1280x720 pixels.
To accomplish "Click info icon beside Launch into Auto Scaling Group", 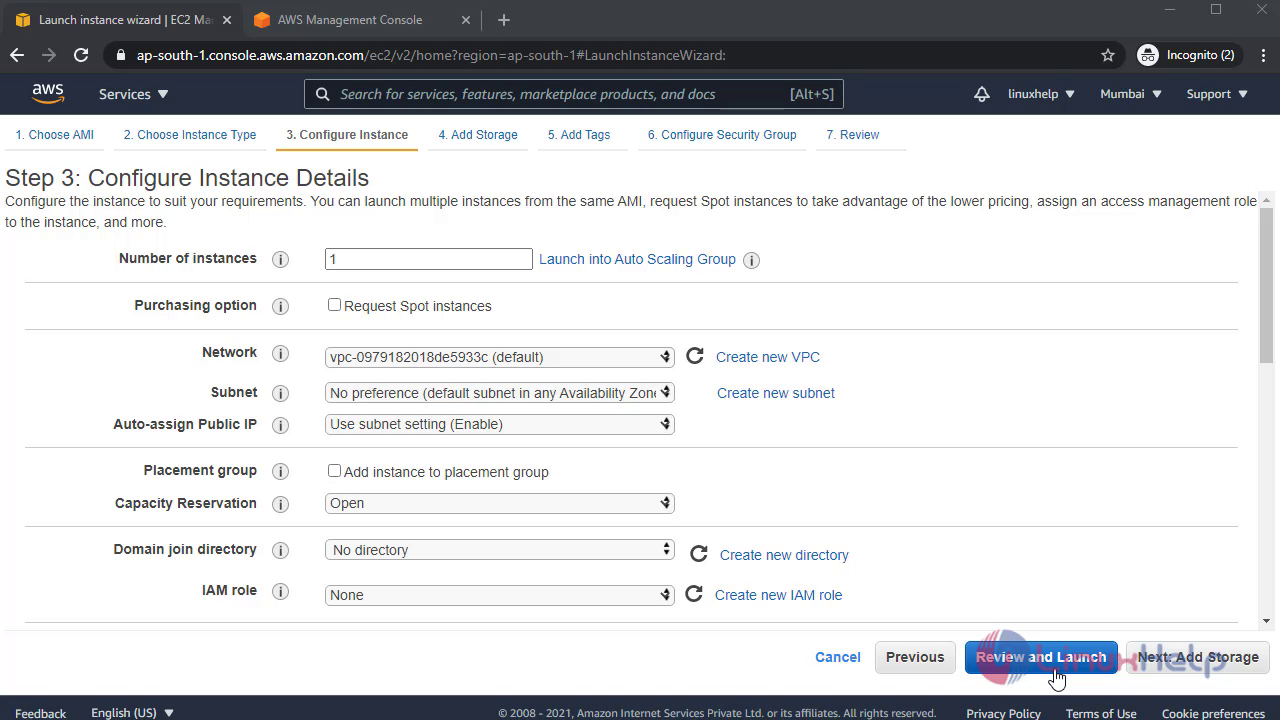I will [752, 260].
